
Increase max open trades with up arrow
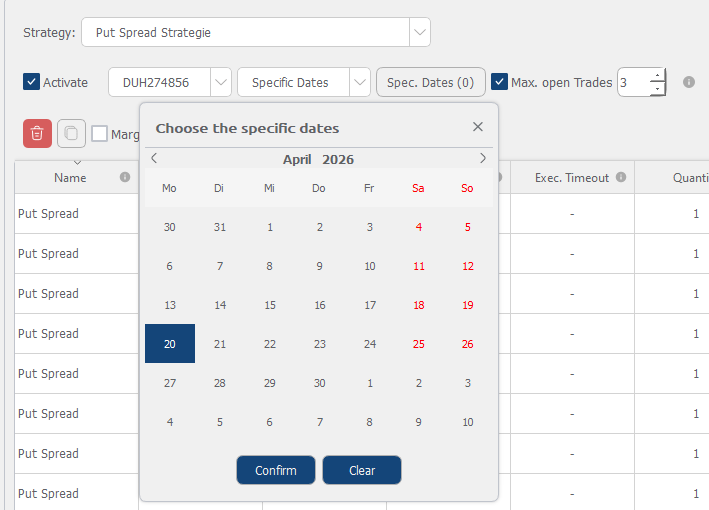pos(657,75)
